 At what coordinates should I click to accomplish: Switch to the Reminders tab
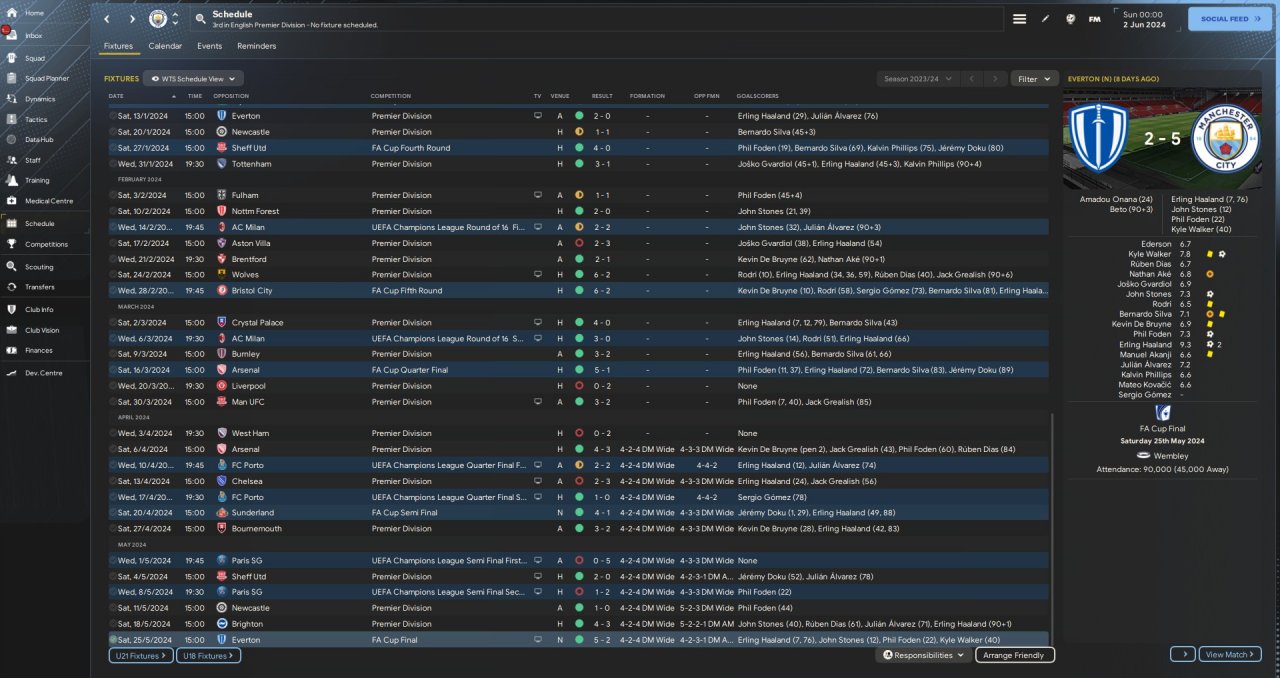click(257, 46)
